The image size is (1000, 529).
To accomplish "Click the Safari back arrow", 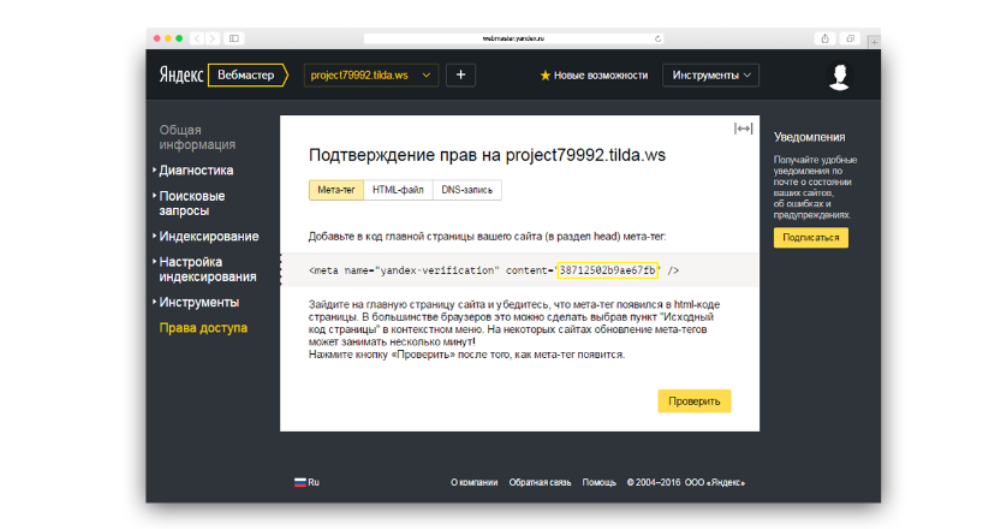I will tap(197, 38).
